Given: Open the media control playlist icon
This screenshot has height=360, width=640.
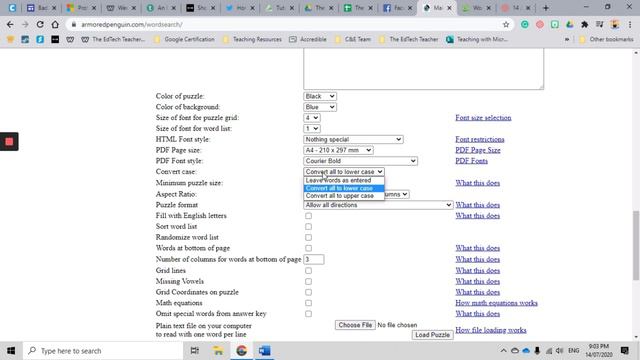Looking at the screenshot, I should point(599,24).
